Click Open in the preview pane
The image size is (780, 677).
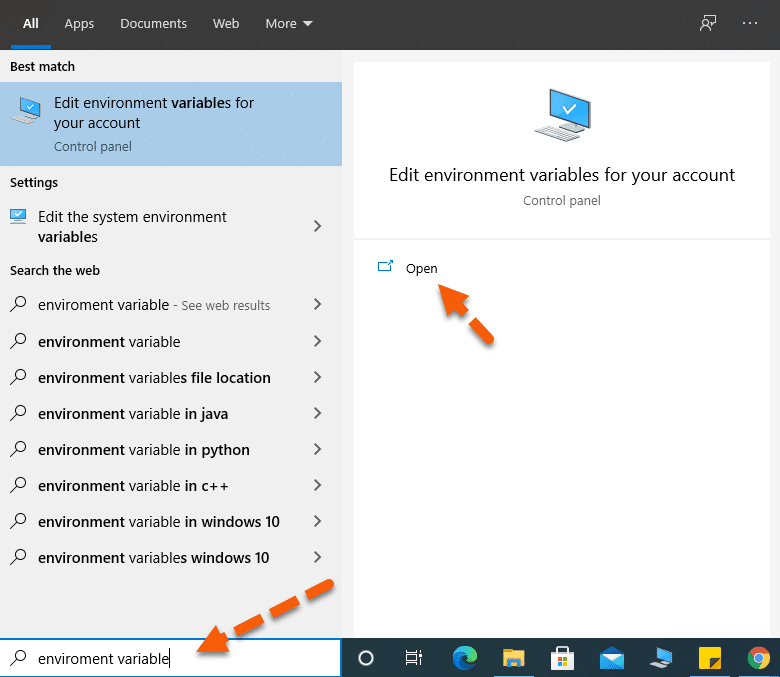421,268
